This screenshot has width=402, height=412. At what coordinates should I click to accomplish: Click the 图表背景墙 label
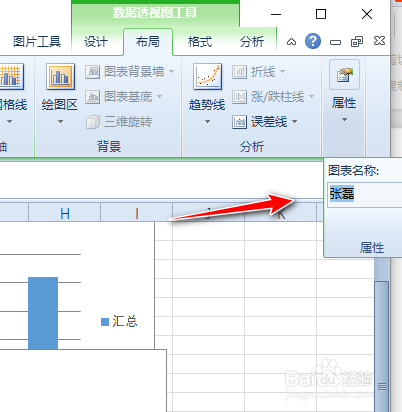134,72
